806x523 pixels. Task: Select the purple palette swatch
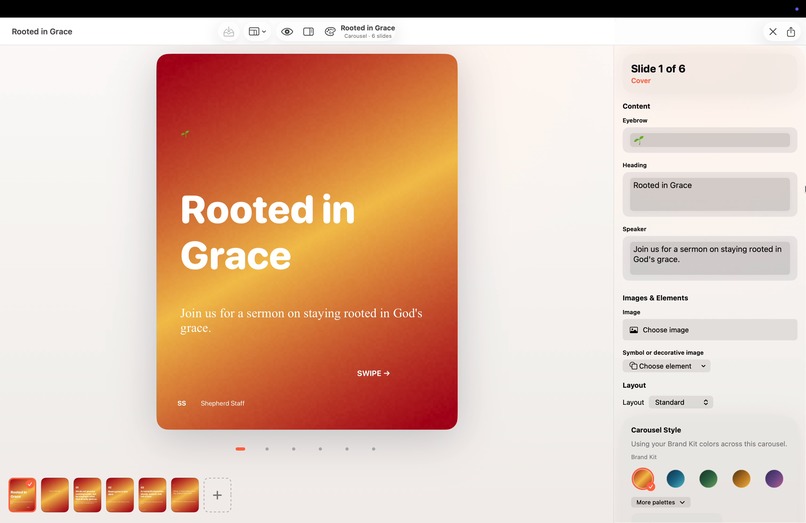point(774,479)
